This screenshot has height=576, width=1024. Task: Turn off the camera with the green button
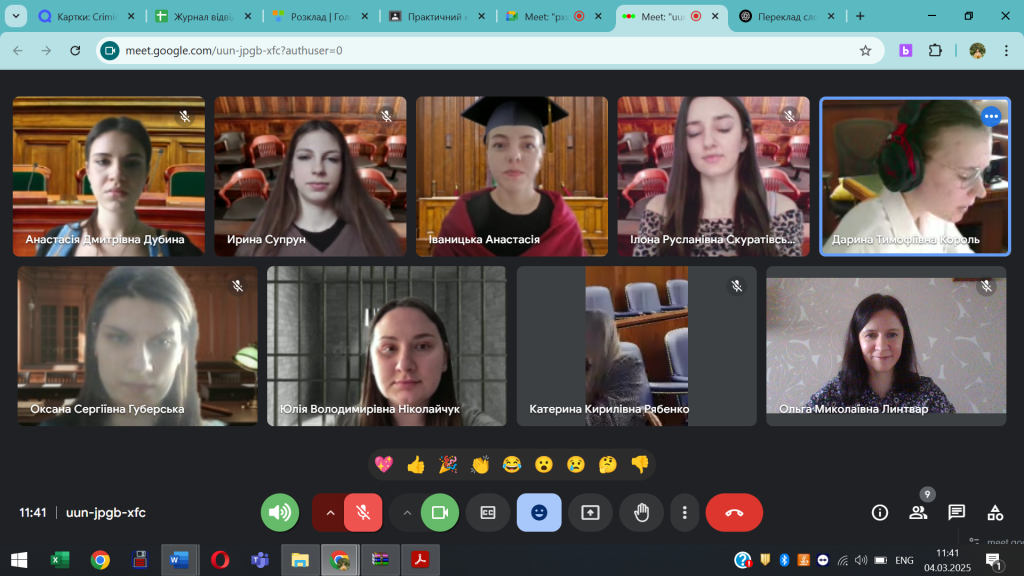(439, 513)
